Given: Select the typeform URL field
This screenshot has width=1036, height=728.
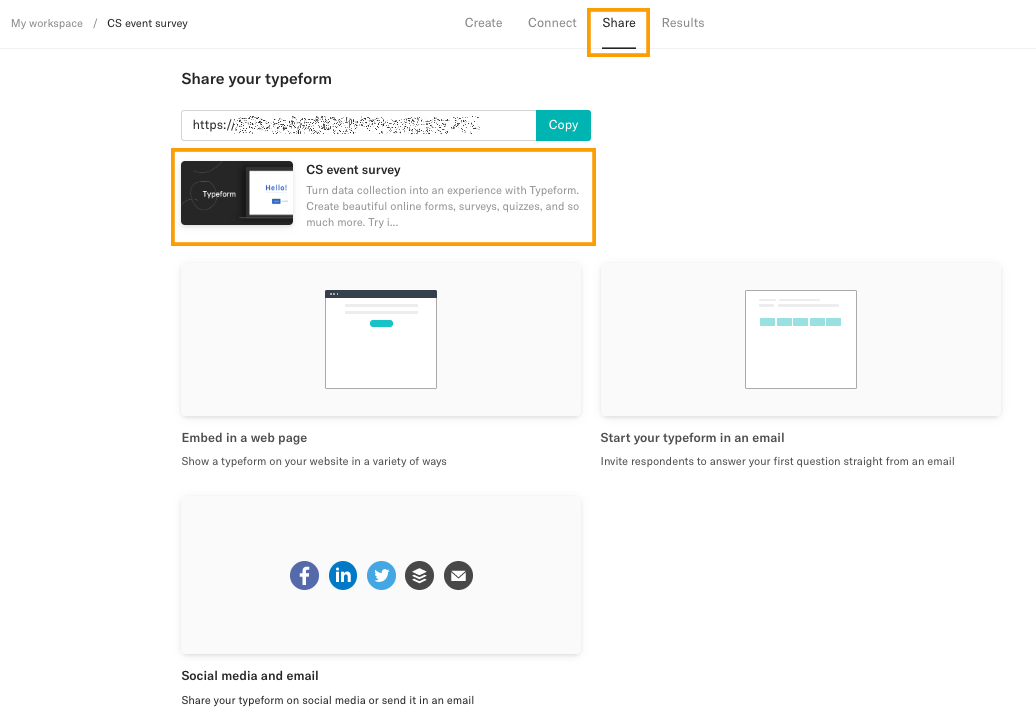Looking at the screenshot, I should 359,125.
